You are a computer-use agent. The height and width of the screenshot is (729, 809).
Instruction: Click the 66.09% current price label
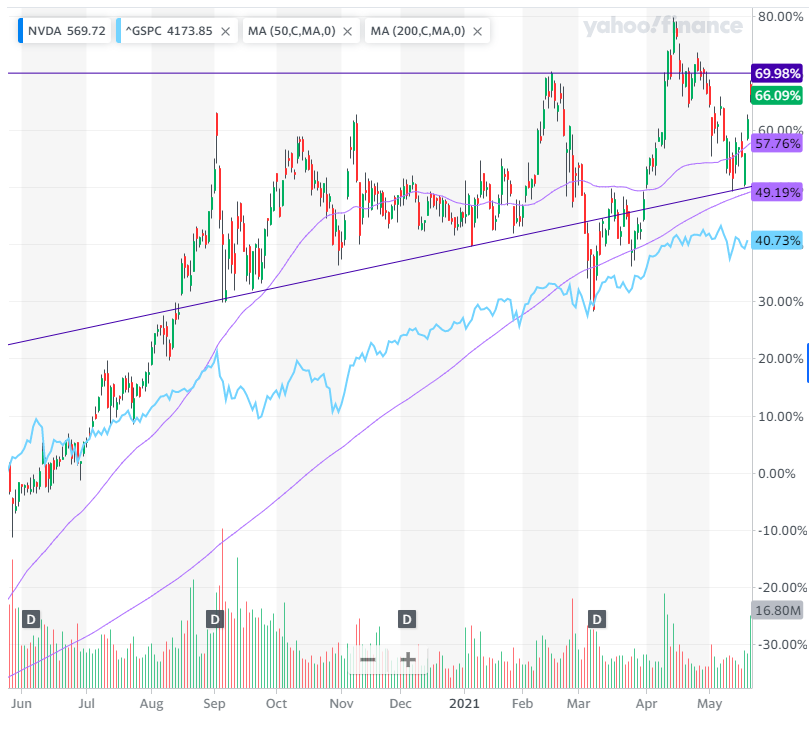[x=777, y=95]
